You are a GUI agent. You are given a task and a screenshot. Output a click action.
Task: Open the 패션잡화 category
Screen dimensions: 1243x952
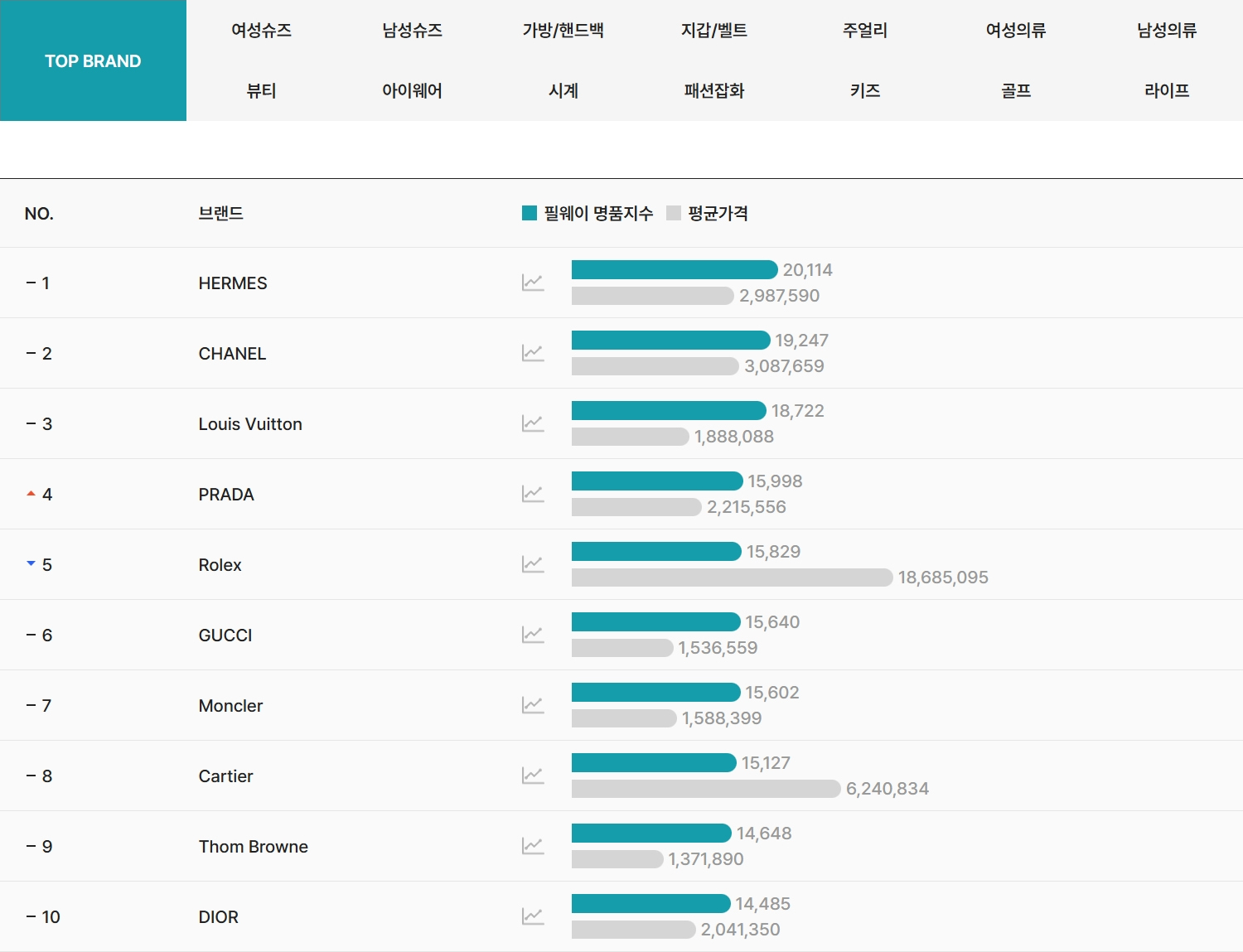click(713, 91)
